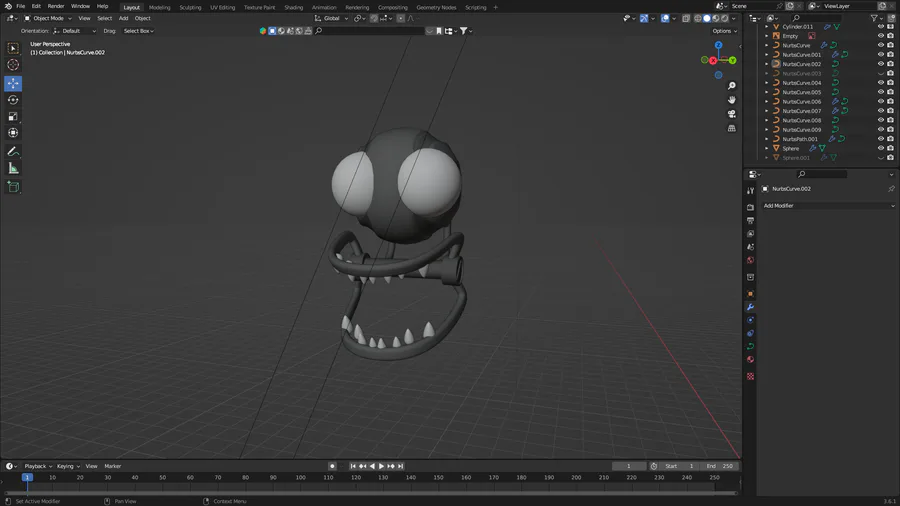Toggle Empty object visibility eye
Screen dimensions: 900x506
(x=880, y=36)
